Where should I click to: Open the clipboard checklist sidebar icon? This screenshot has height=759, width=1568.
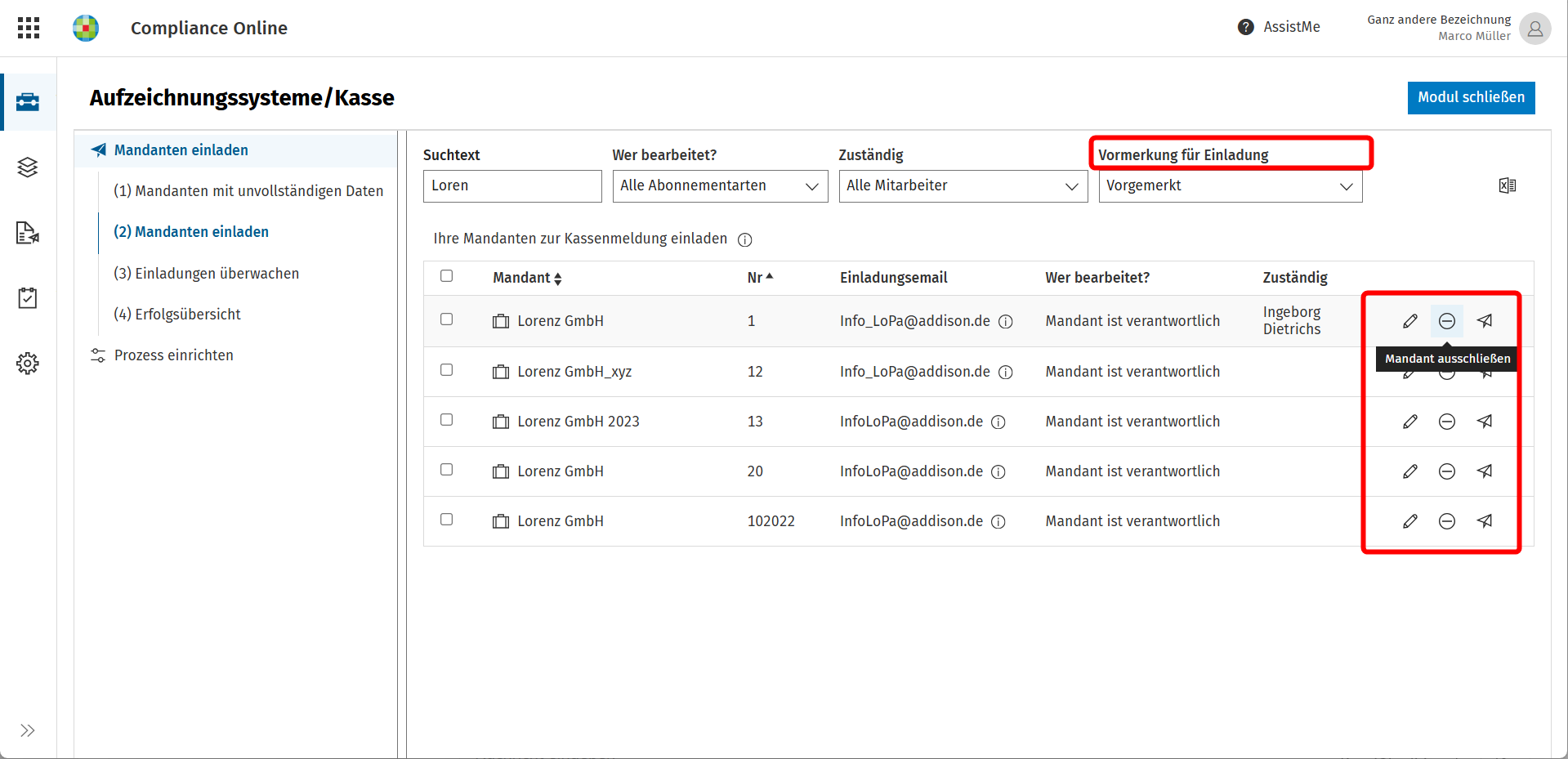point(28,298)
